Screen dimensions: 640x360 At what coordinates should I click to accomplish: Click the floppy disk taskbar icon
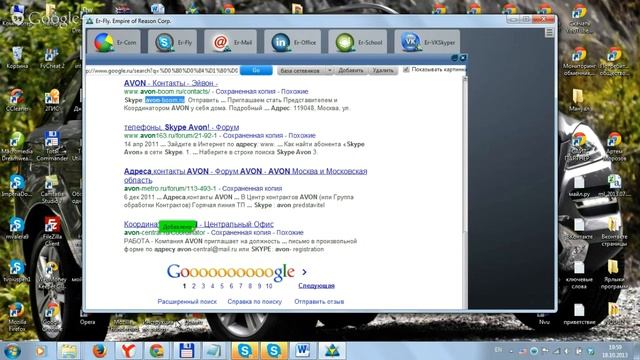tap(186, 351)
